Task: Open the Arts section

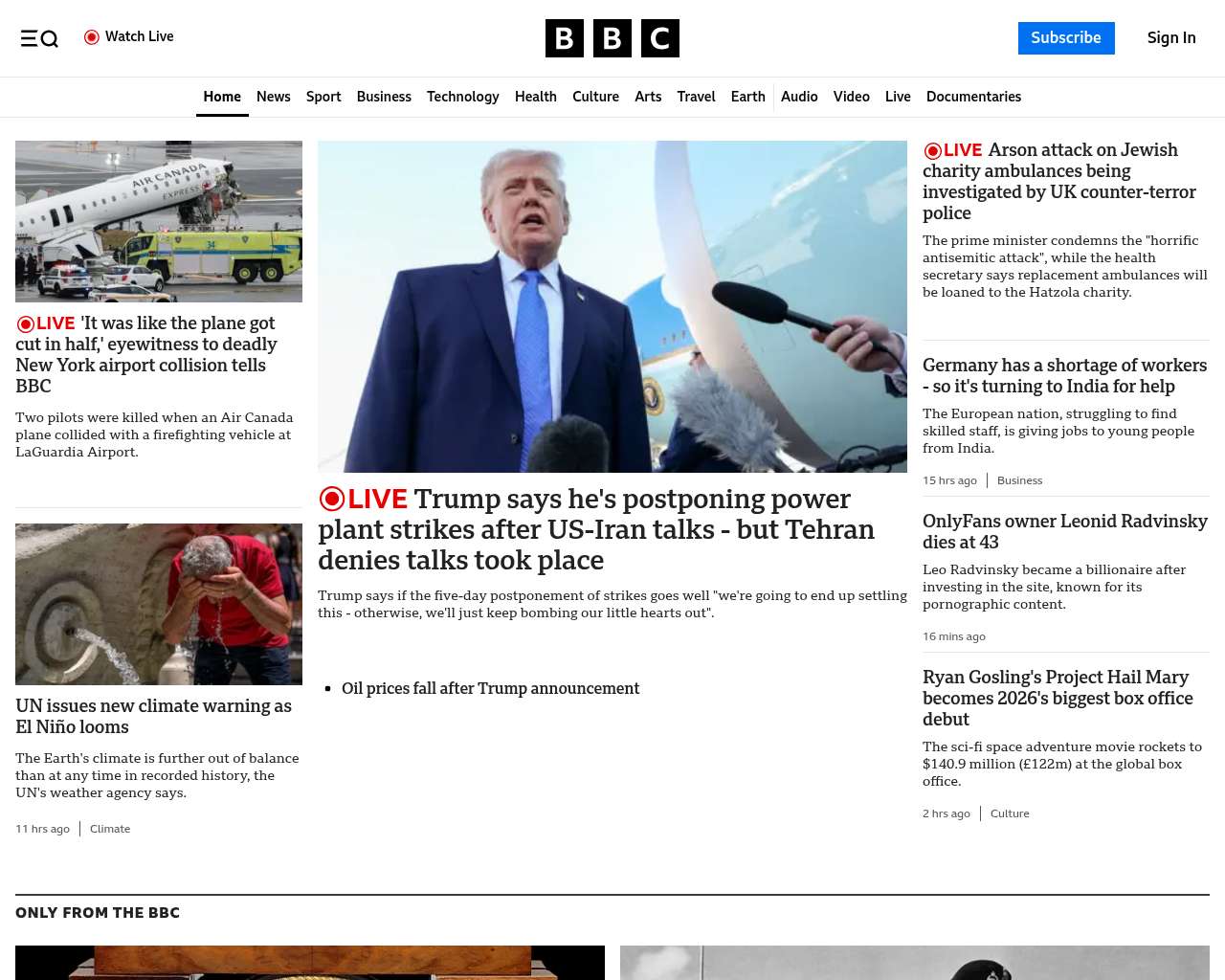Action: click(648, 97)
